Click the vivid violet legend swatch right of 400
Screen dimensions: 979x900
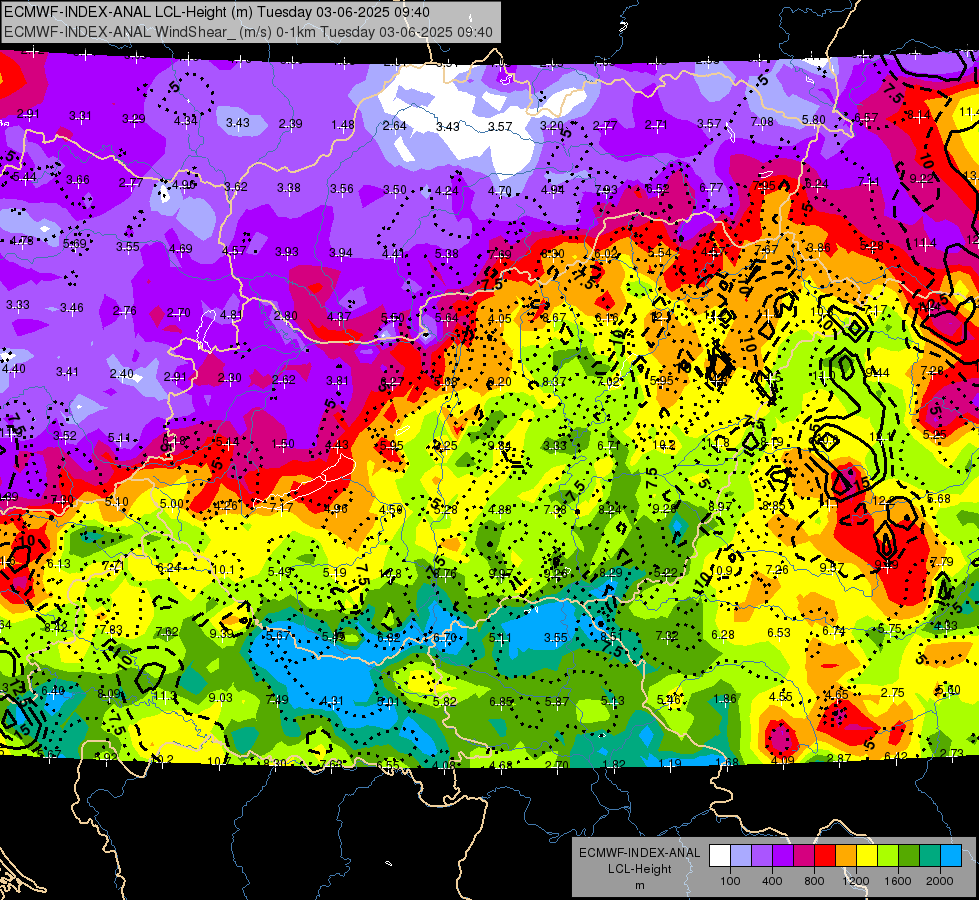(x=783, y=856)
